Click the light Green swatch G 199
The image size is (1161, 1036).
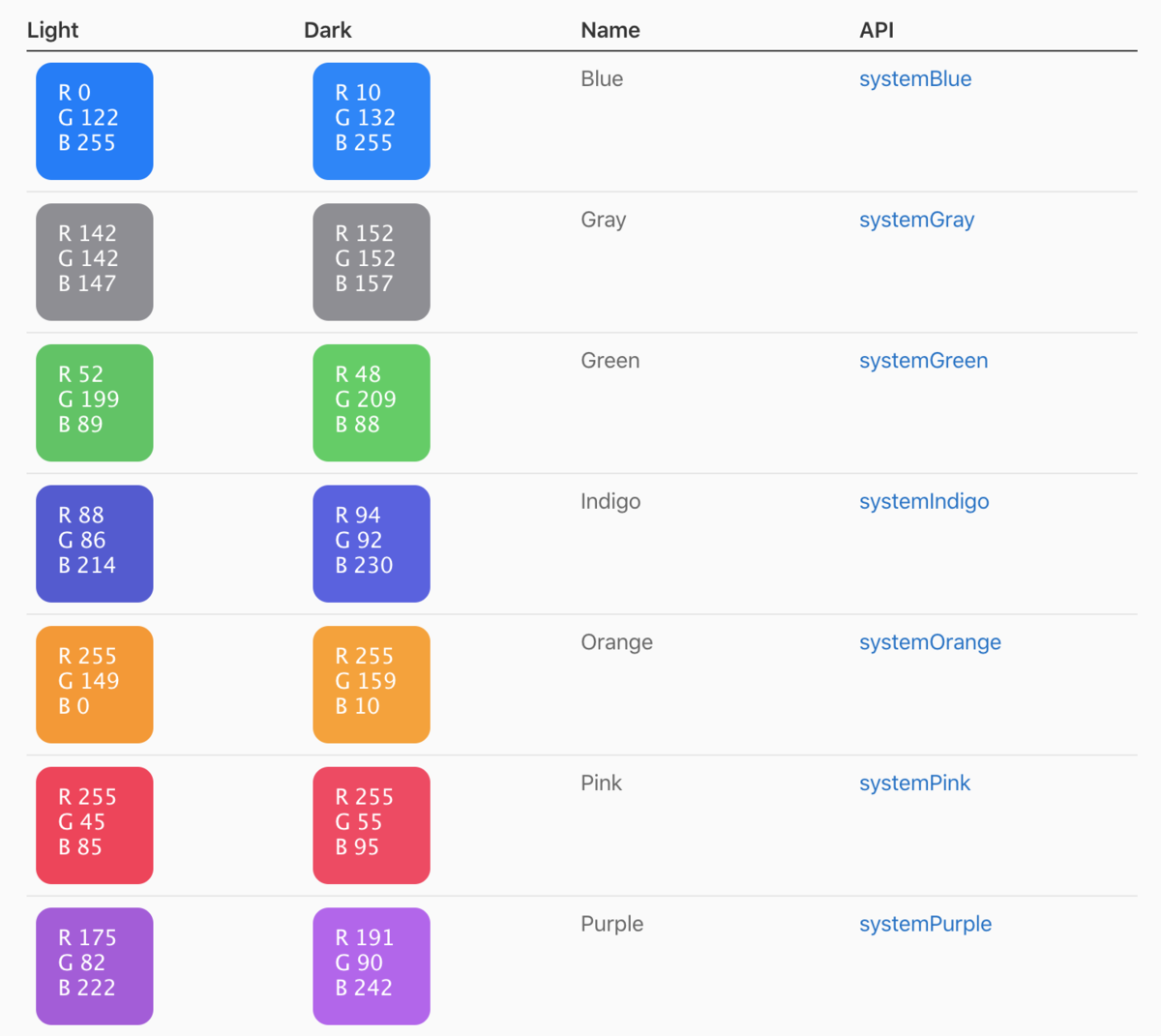[94, 402]
